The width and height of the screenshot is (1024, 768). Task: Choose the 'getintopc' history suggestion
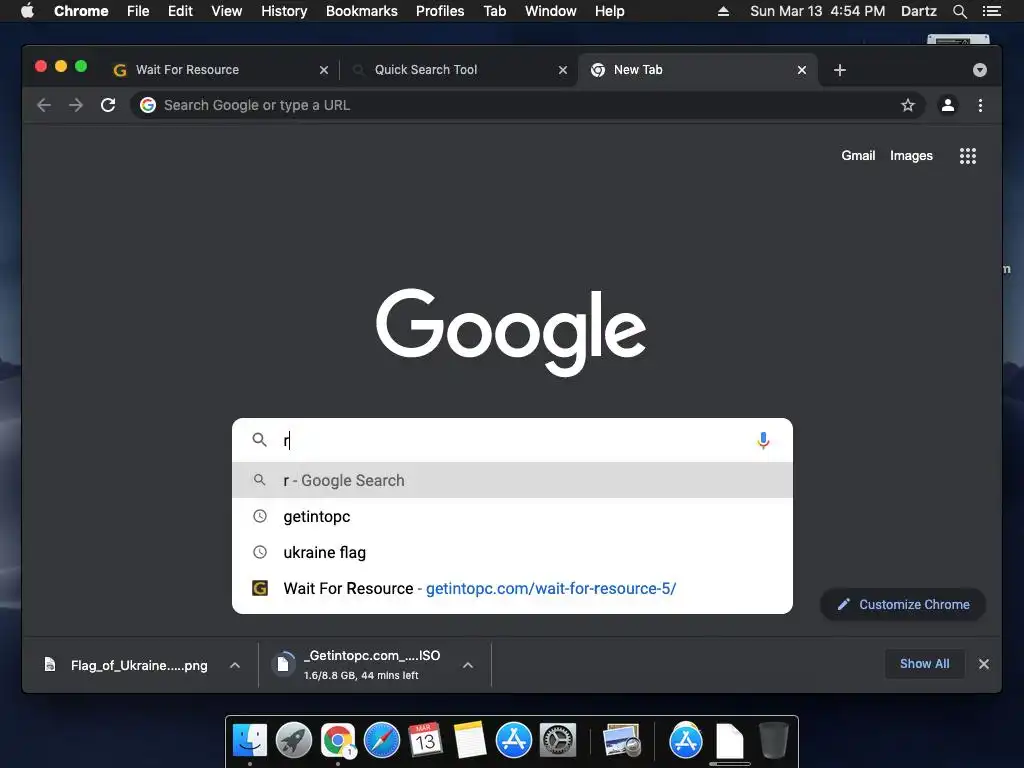(512, 517)
